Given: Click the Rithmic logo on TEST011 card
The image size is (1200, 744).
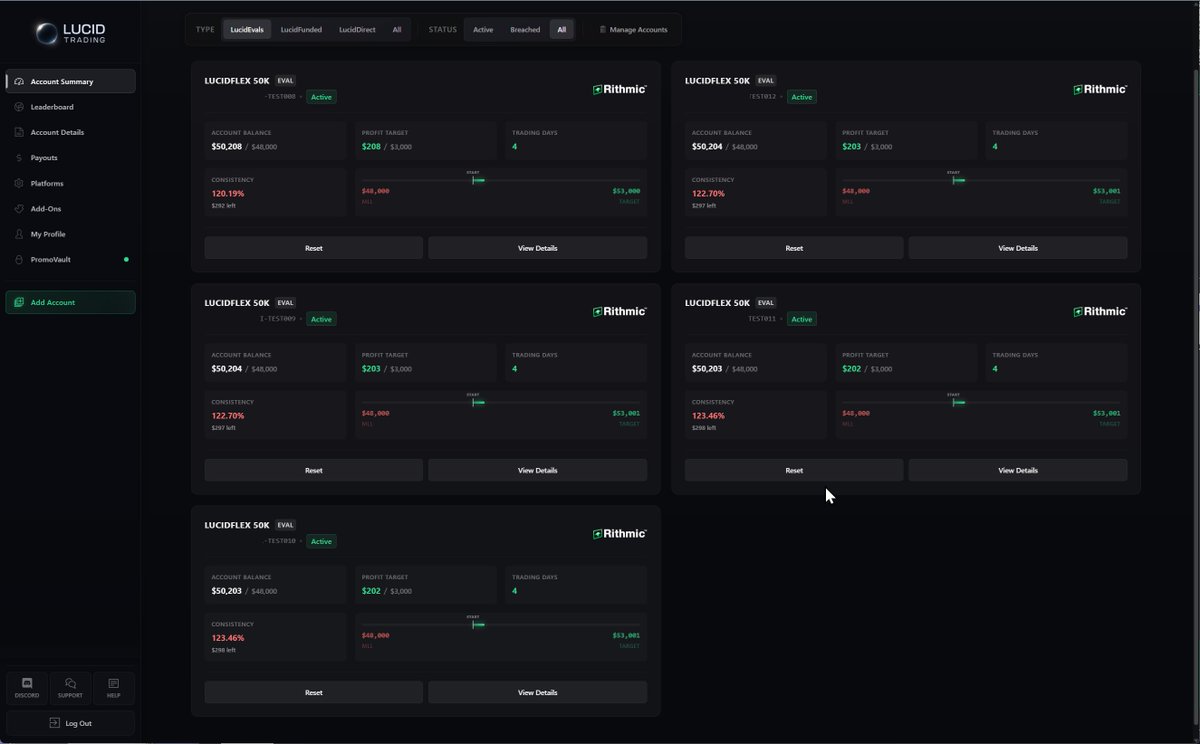Looking at the screenshot, I should (x=1100, y=311).
